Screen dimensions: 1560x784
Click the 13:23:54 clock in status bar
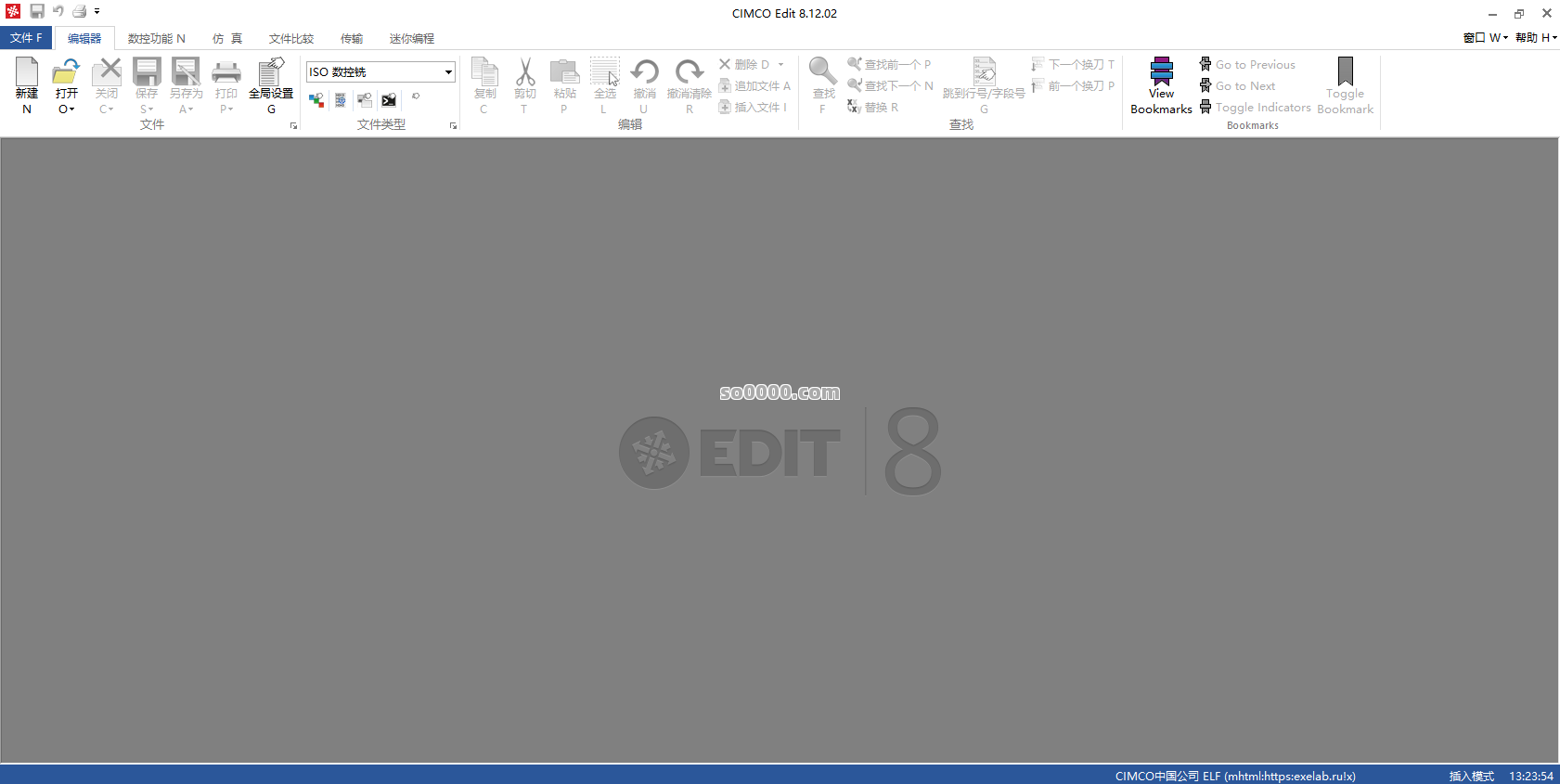(x=1531, y=776)
